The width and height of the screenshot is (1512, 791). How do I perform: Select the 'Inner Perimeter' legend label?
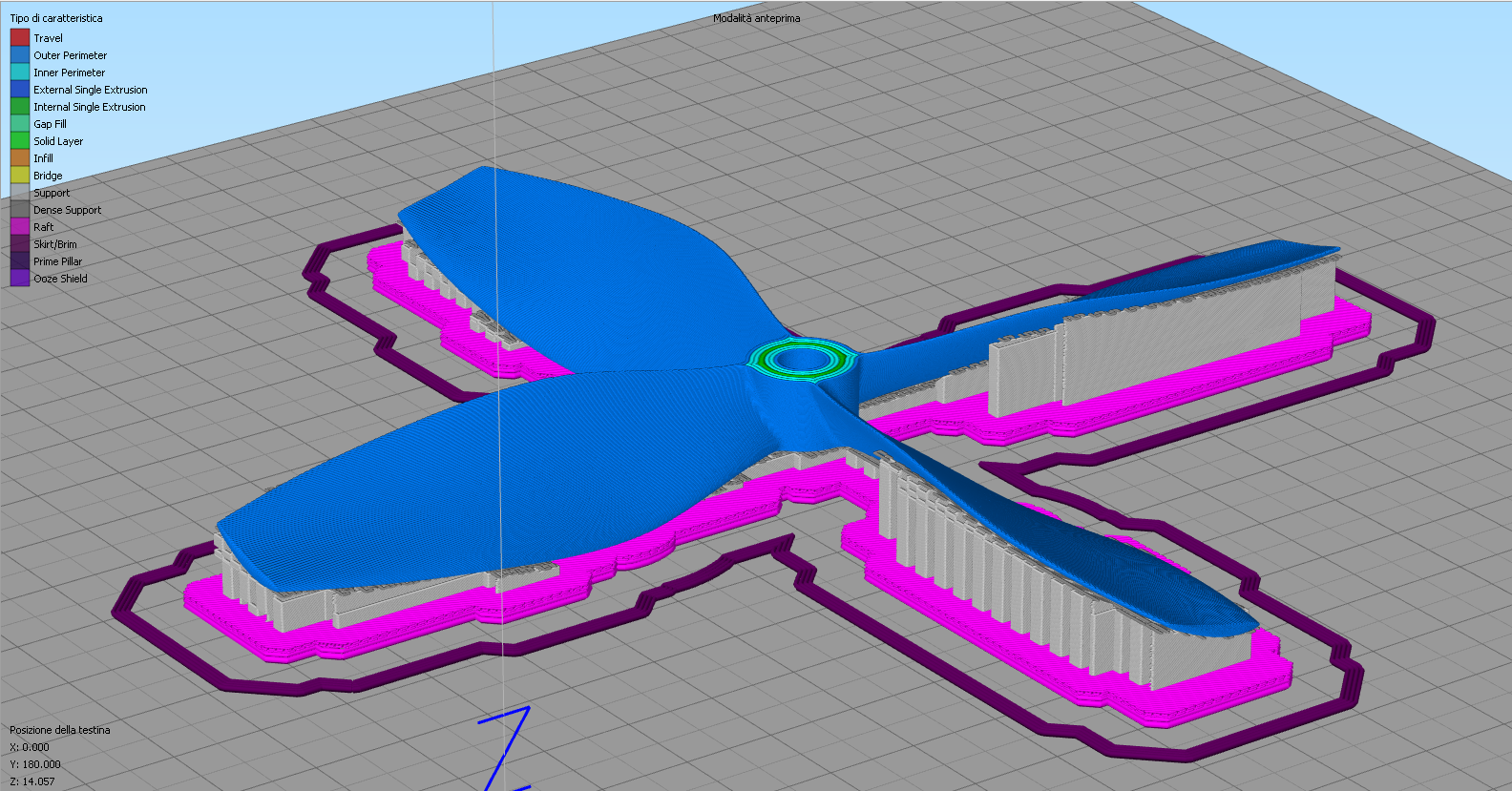click(69, 73)
